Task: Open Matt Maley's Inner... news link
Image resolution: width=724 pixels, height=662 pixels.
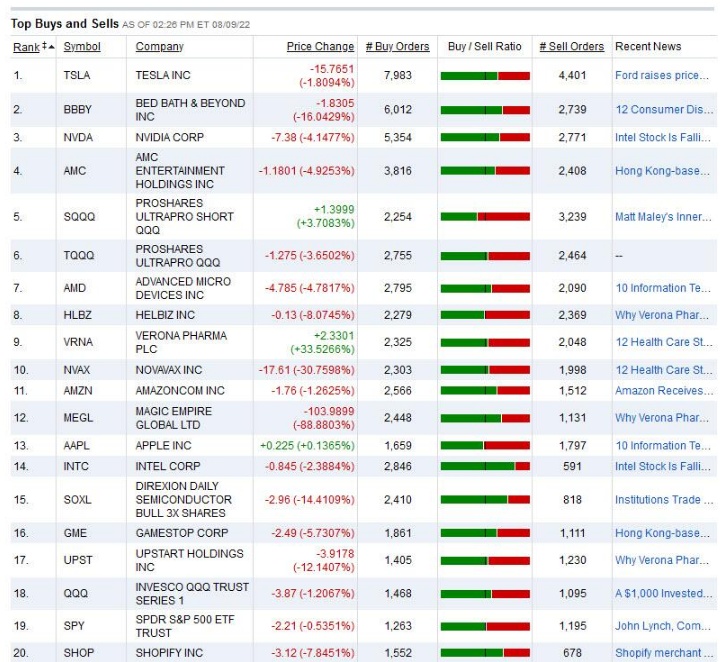Action: point(664,217)
